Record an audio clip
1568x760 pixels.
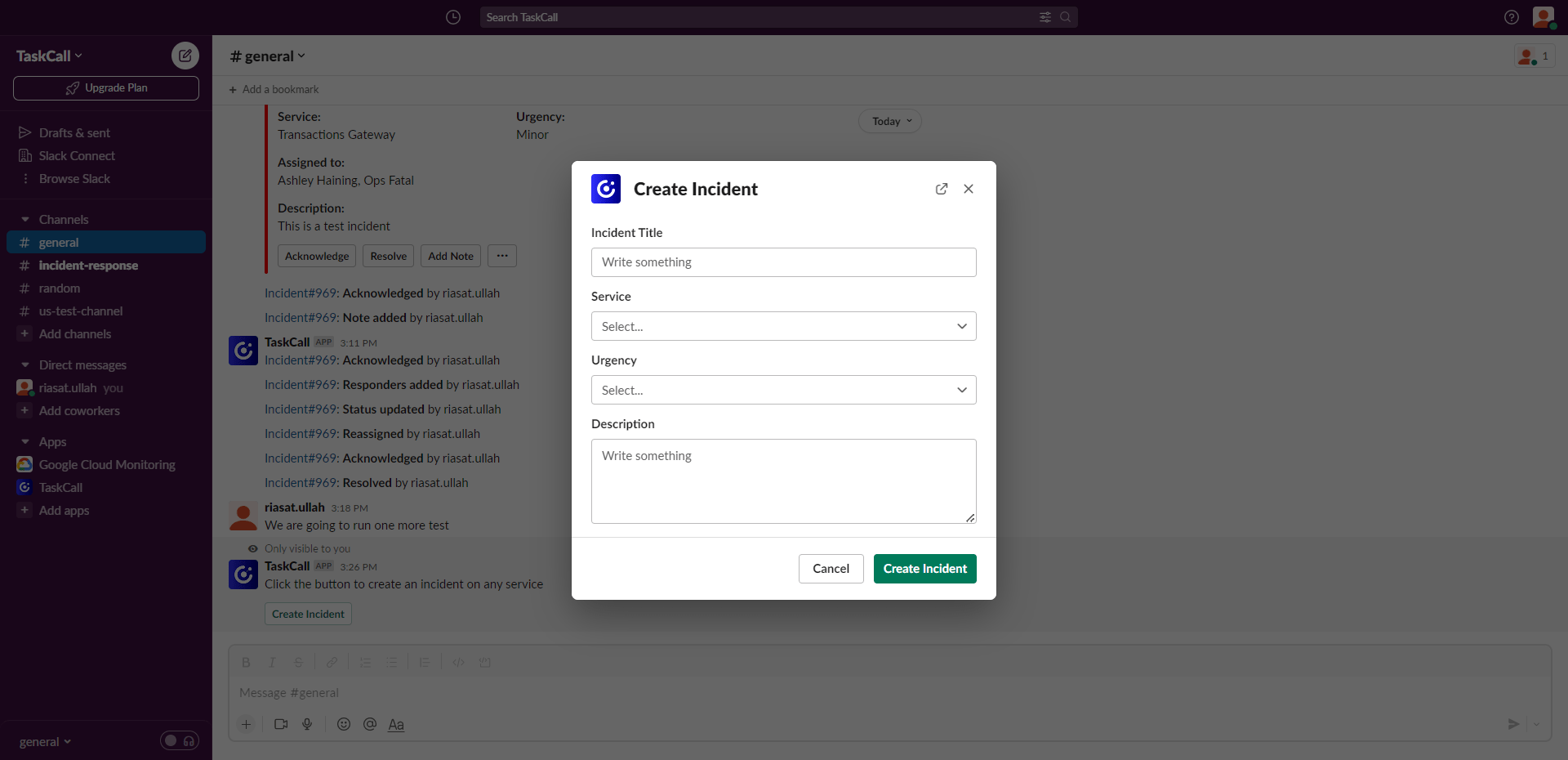pos(307,724)
